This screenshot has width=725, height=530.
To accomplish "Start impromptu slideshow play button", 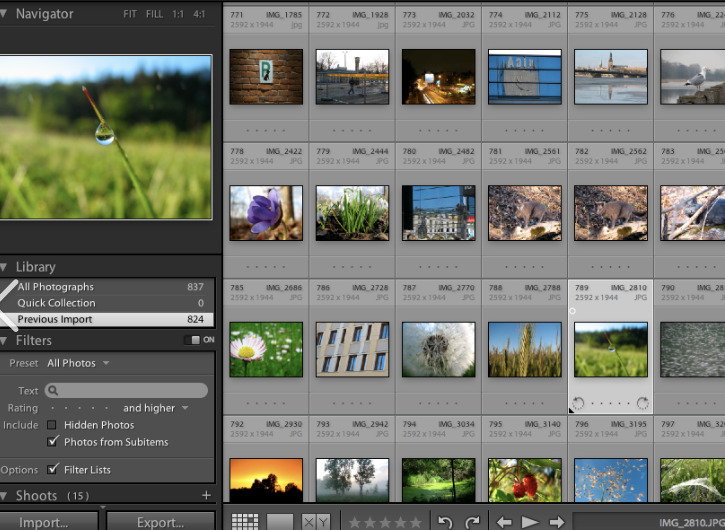I will click(530, 522).
